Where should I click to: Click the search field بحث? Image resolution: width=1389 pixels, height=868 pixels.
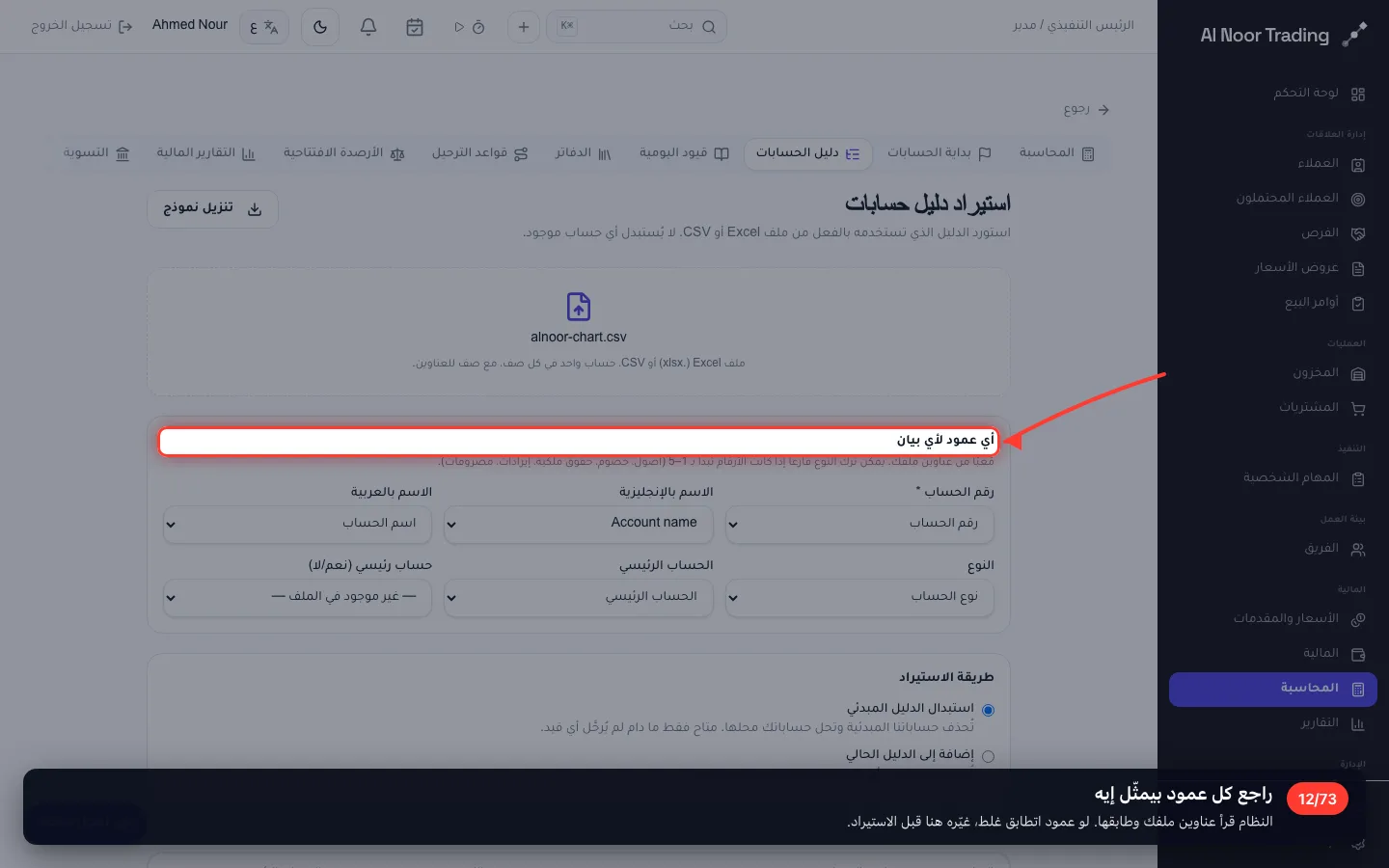[637, 27]
